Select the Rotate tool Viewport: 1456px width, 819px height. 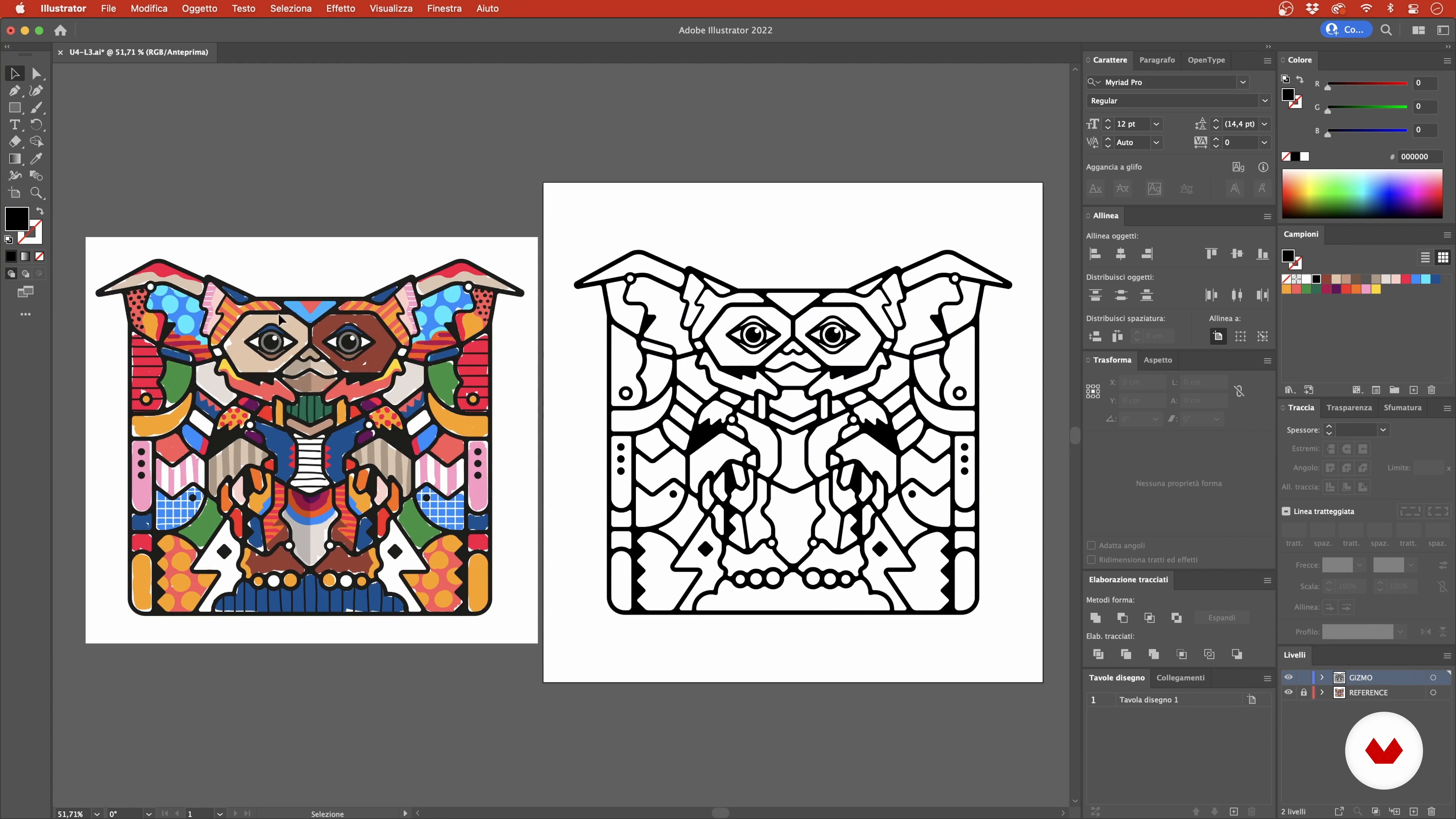pos(36,124)
